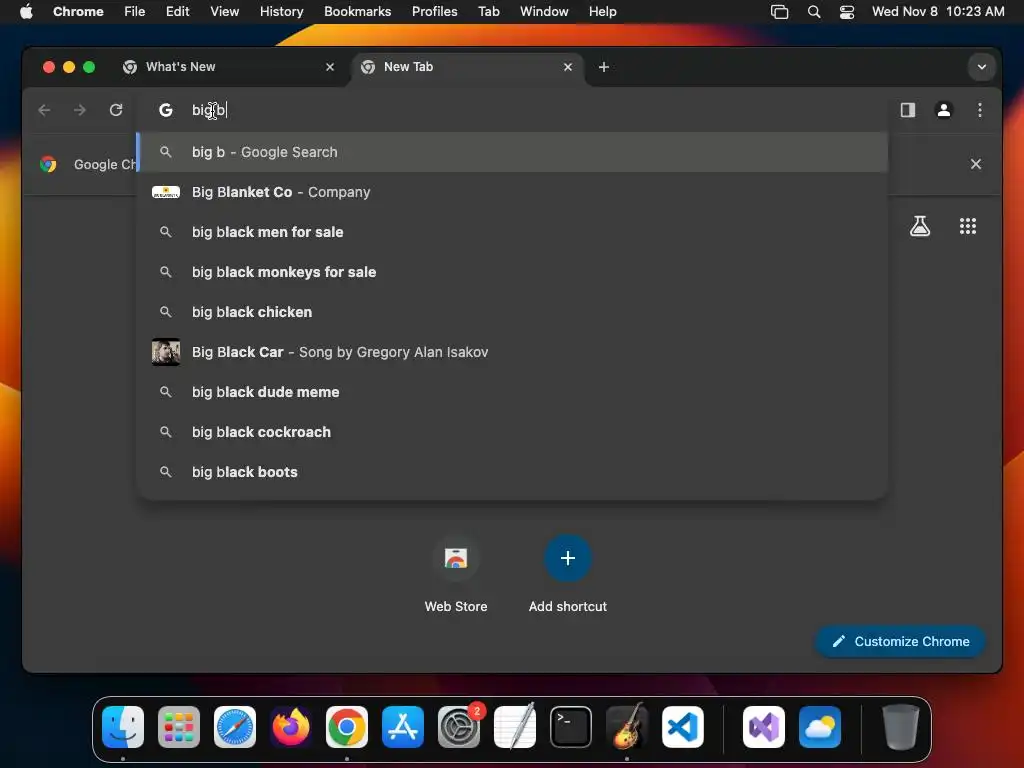Screen dimensions: 1024x768
Task: Open the View menu
Action: 224,11
